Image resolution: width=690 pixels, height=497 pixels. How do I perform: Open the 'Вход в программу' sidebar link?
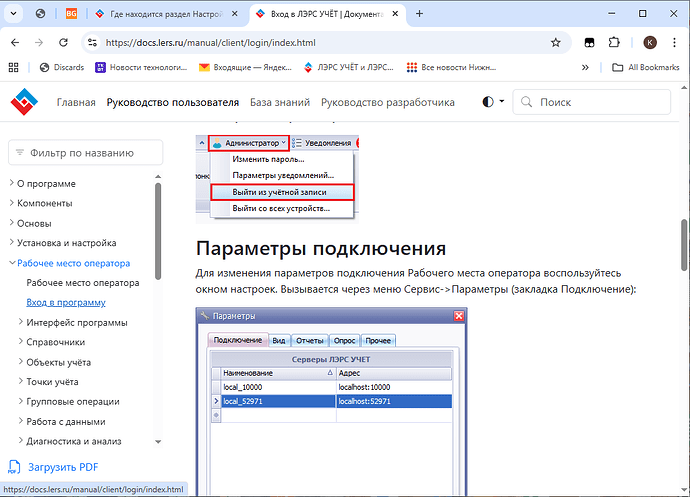coord(66,303)
